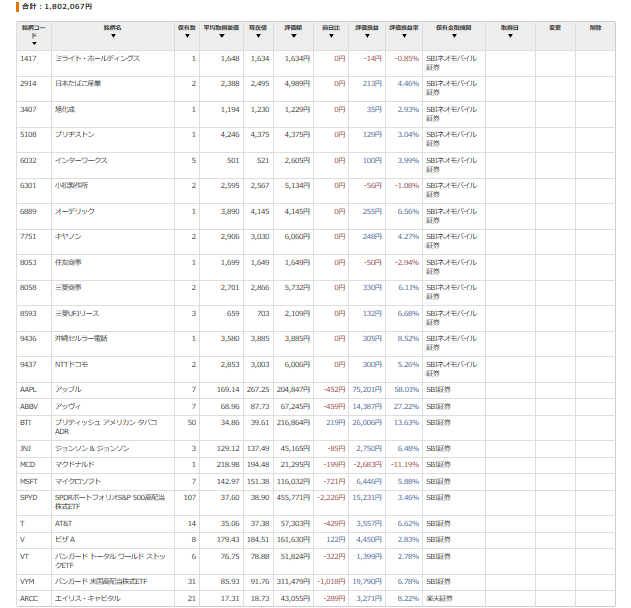Click 沖縄セルラー電話 stock name

point(81,338)
